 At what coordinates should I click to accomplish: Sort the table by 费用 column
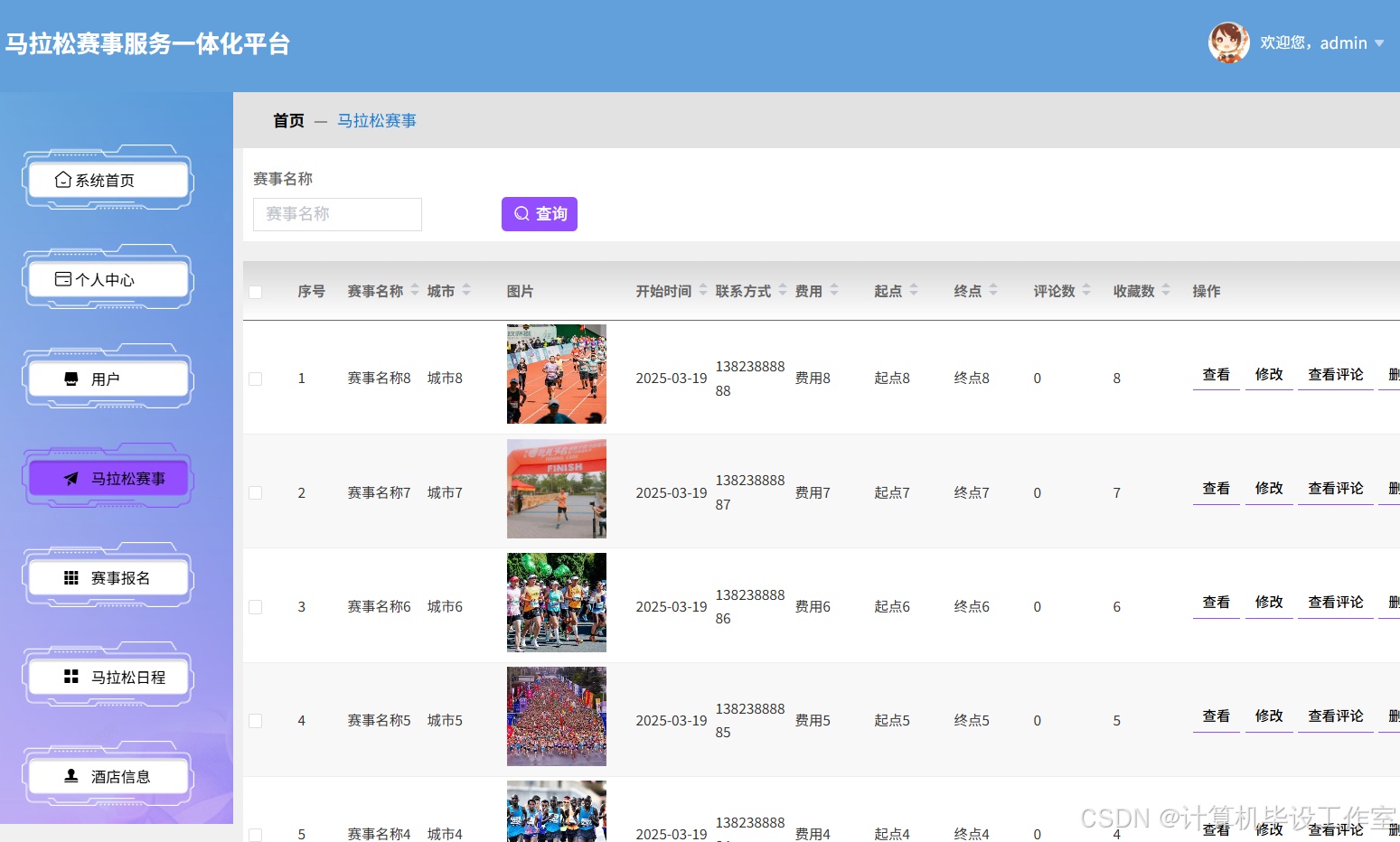[x=834, y=290]
